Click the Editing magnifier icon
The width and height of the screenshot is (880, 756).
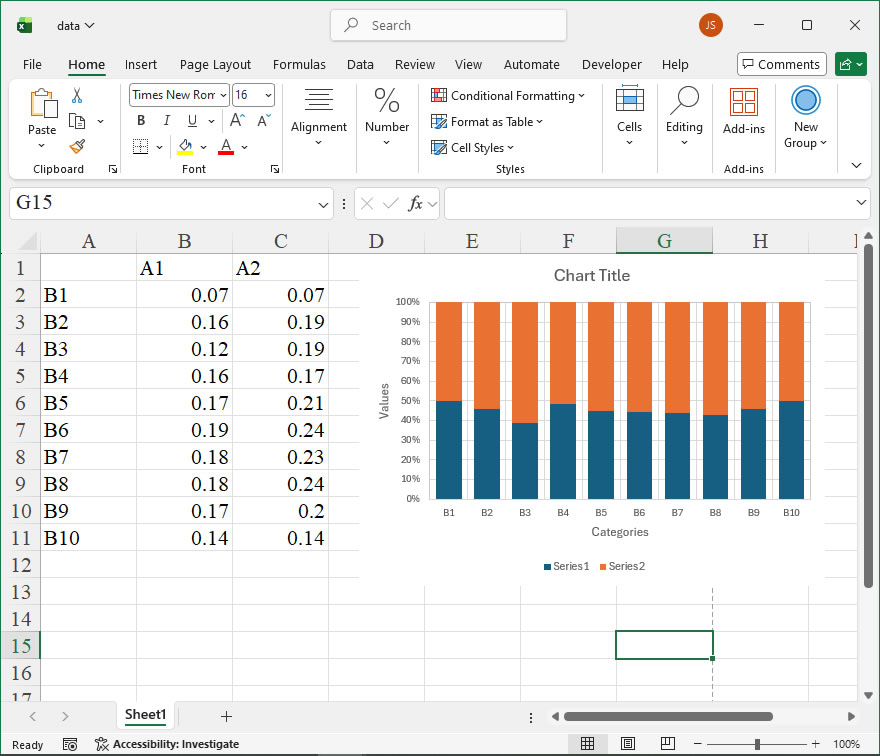pos(684,111)
